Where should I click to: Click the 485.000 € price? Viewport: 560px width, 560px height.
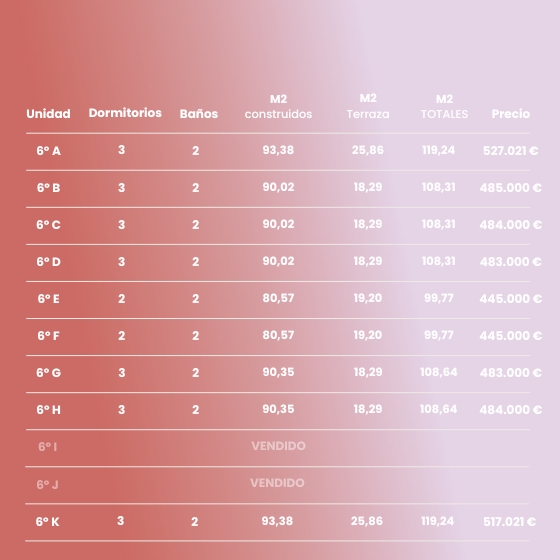(x=511, y=188)
